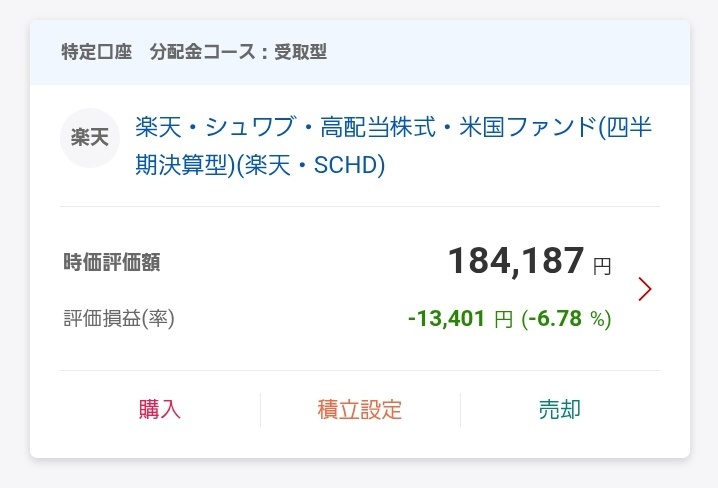
Task: Select the 評価損益(率) label
Action: tap(119, 318)
